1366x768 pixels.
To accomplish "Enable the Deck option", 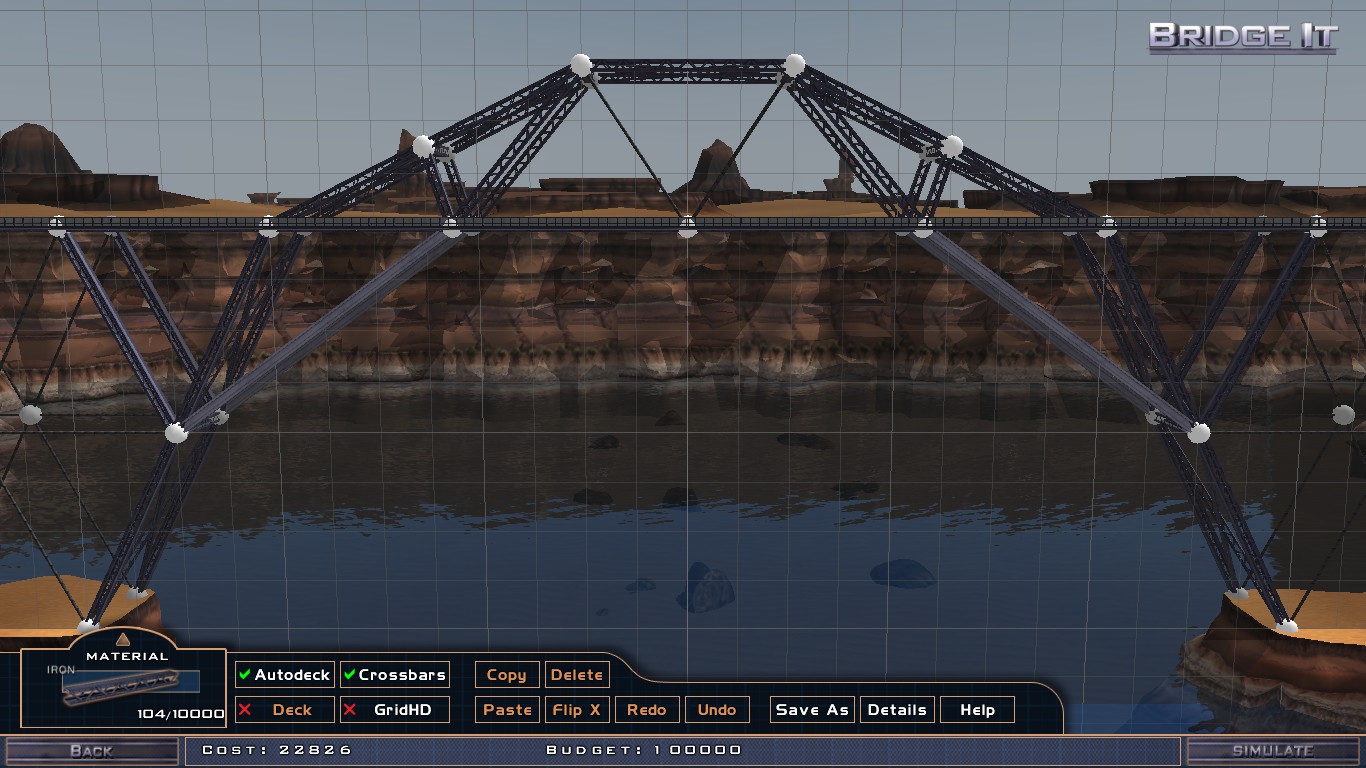I will coord(285,710).
